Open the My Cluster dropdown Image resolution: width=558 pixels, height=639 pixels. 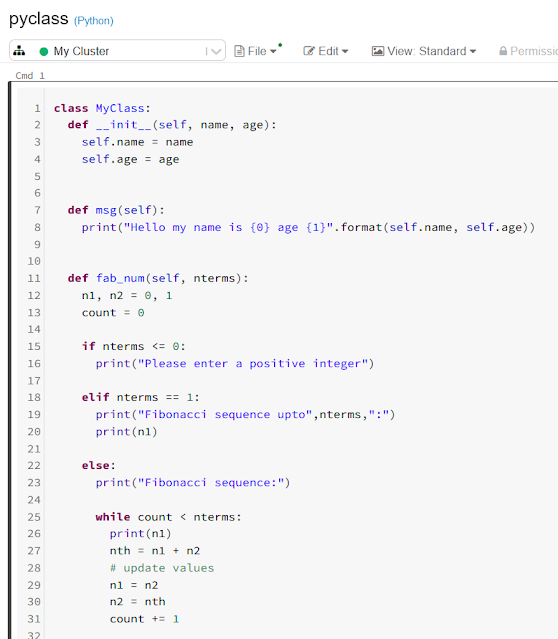point(117,51)
